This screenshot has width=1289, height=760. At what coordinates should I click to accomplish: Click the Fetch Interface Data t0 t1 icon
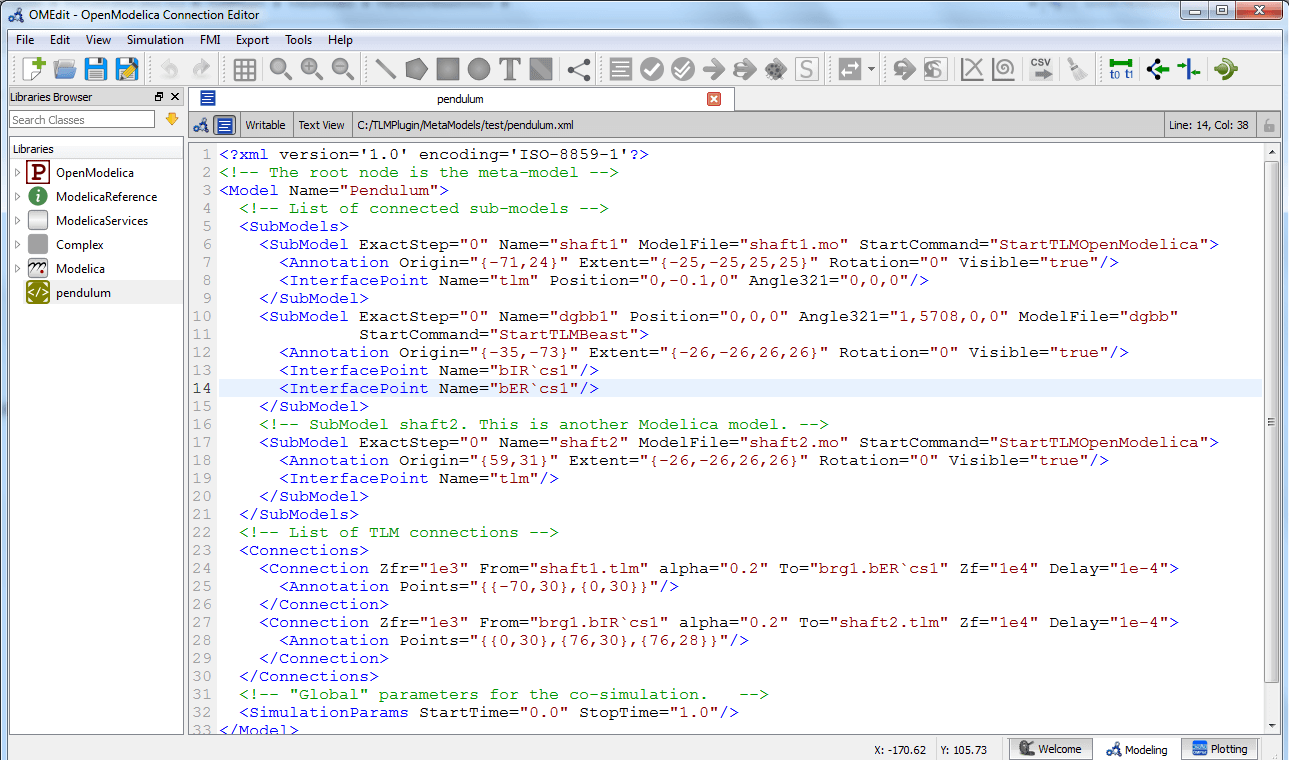pos(1120,69)
